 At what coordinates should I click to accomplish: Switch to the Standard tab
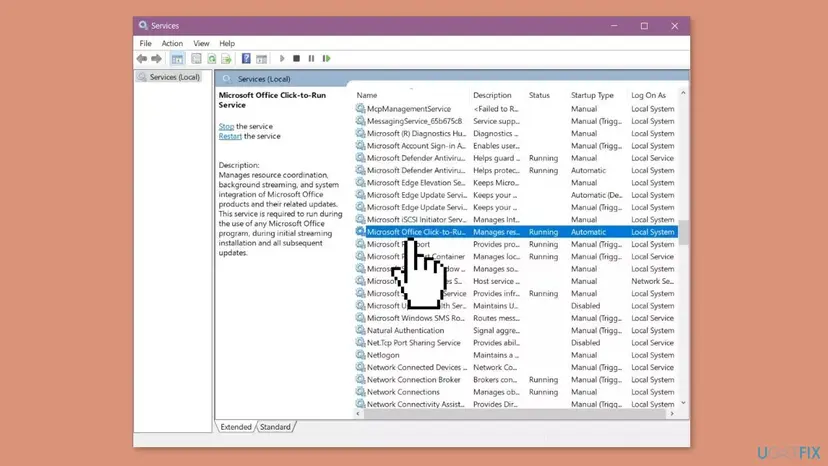(275, 427)
